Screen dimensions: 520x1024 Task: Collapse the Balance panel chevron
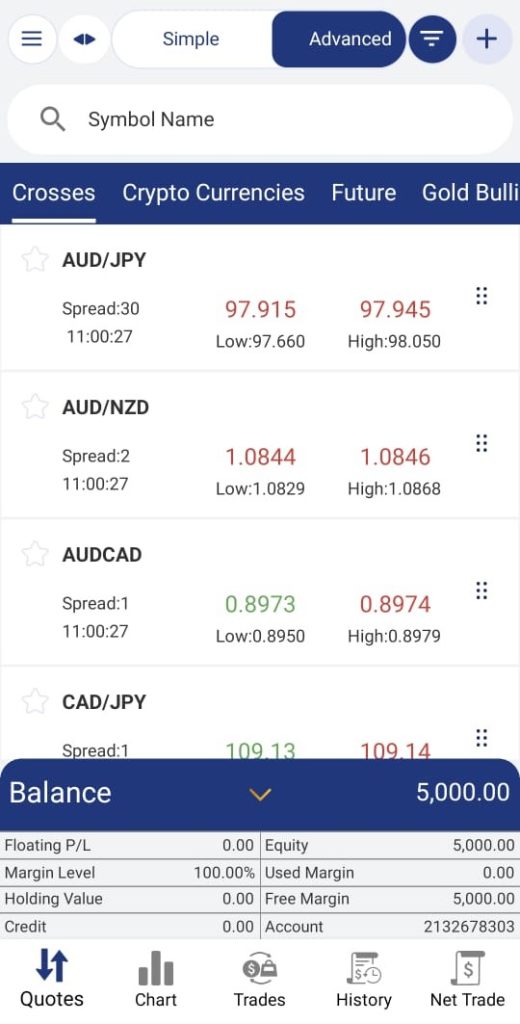coord(260,794)
